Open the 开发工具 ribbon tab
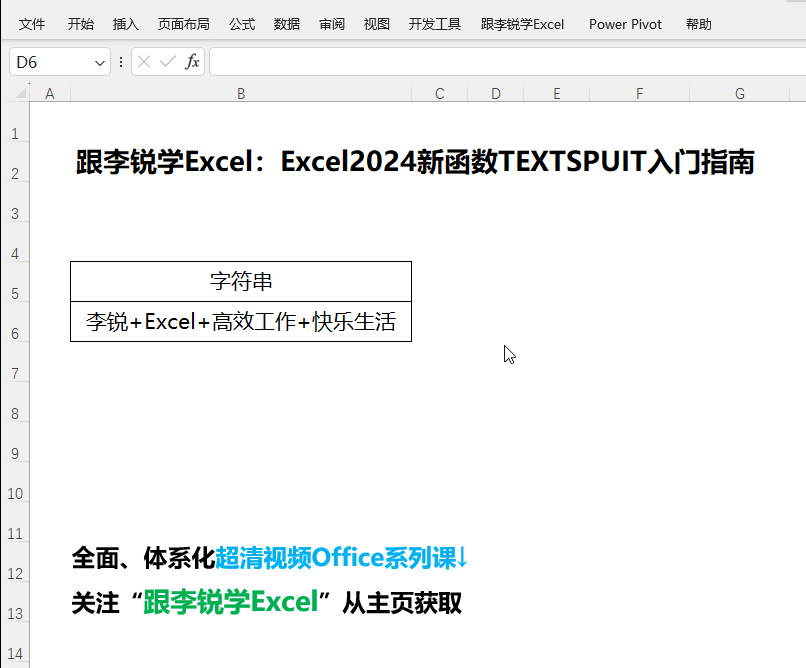 [435, 24]
